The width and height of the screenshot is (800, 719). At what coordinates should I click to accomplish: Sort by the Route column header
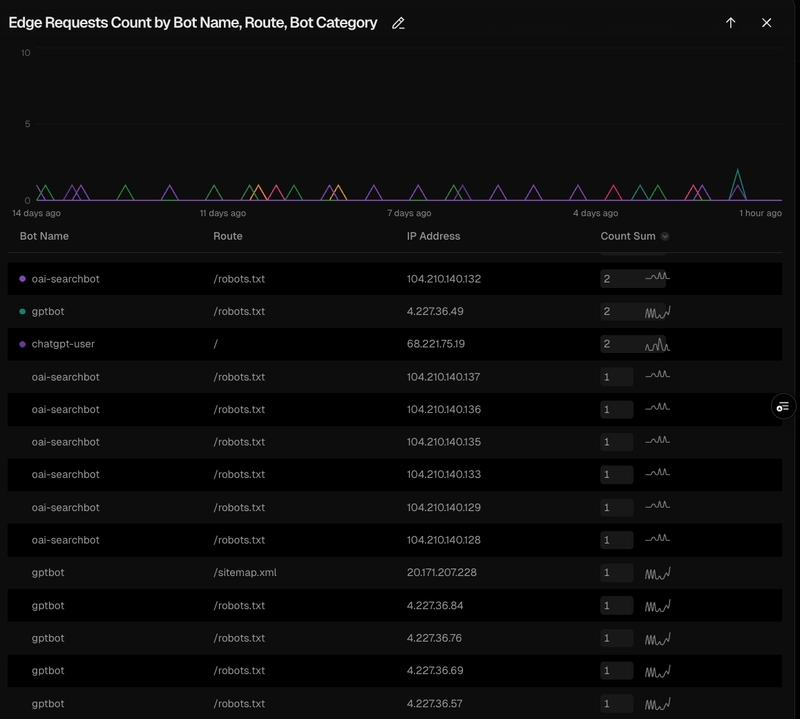coord(228,236)
